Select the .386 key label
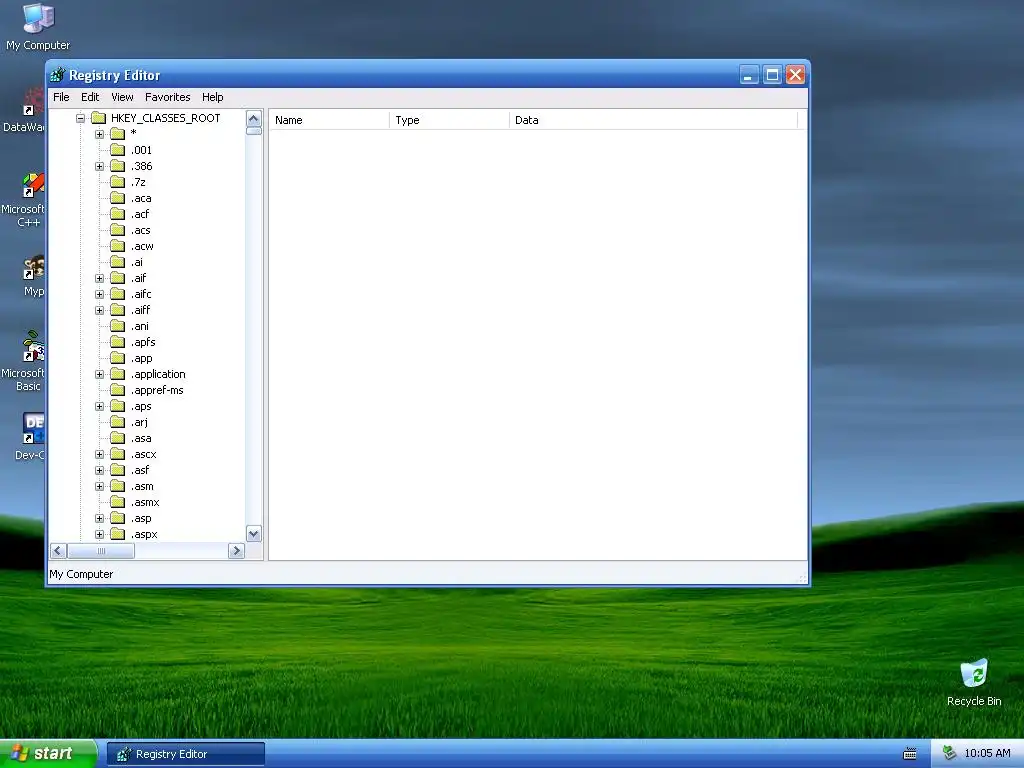The width and height of the screenshot is (1024, 768). tap(141, 166)
